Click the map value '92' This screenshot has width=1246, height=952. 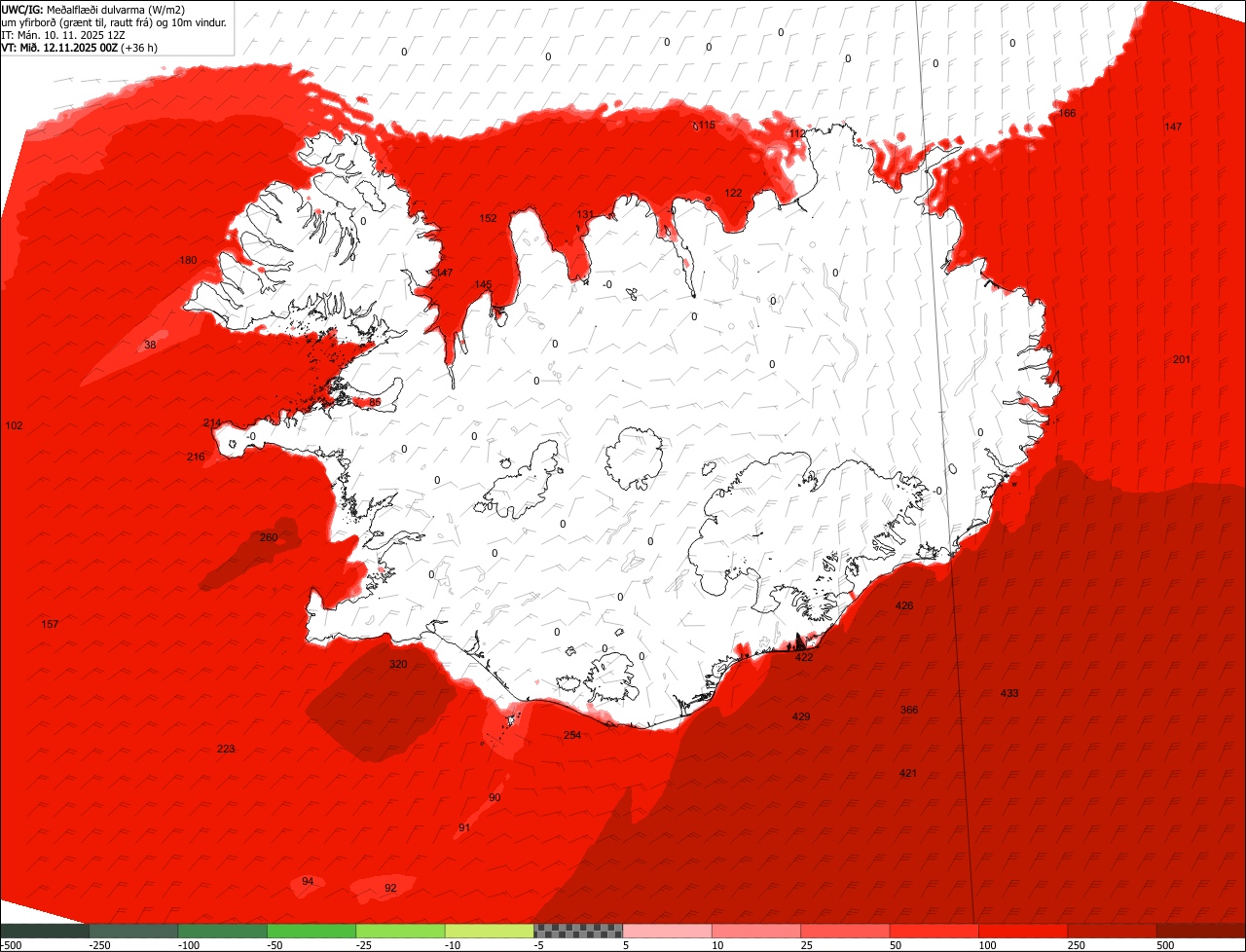pyautogui.click(x=390, y=888)
